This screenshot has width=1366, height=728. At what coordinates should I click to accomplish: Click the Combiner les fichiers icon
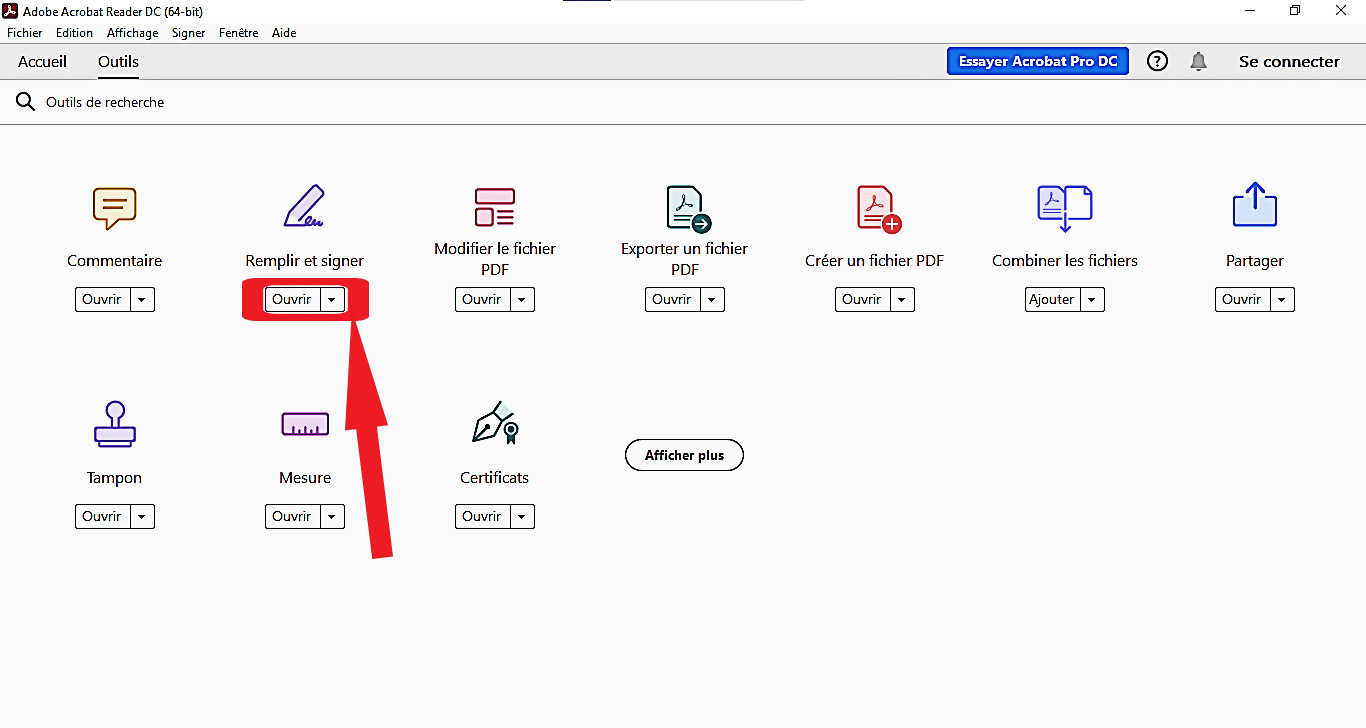click(1065, 208)
